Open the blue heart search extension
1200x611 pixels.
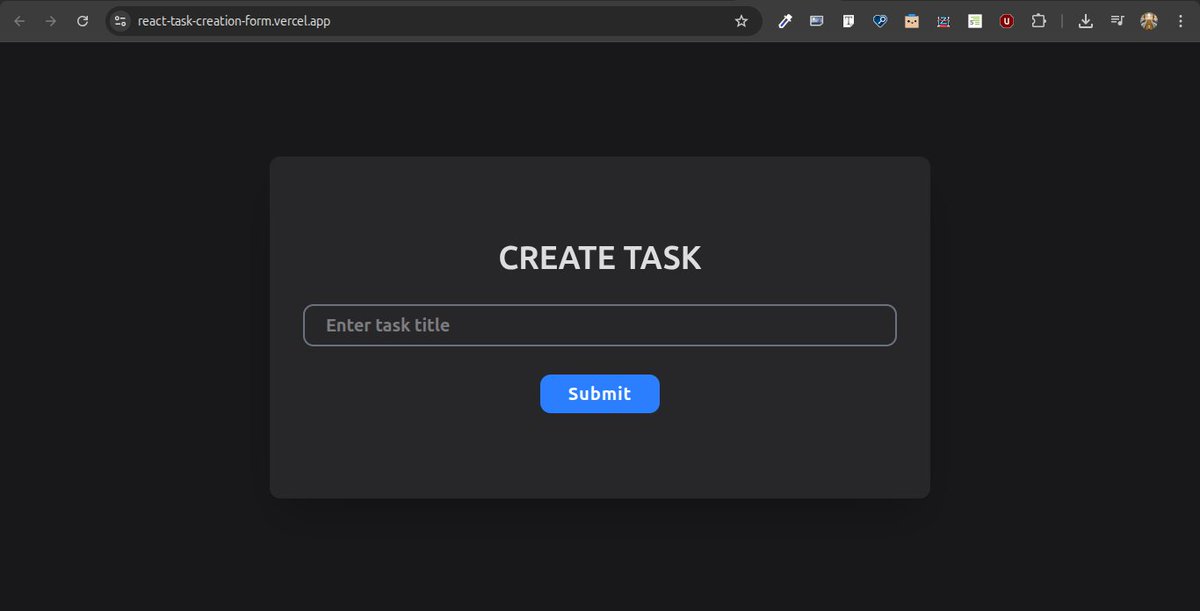(x=880, y=21)
